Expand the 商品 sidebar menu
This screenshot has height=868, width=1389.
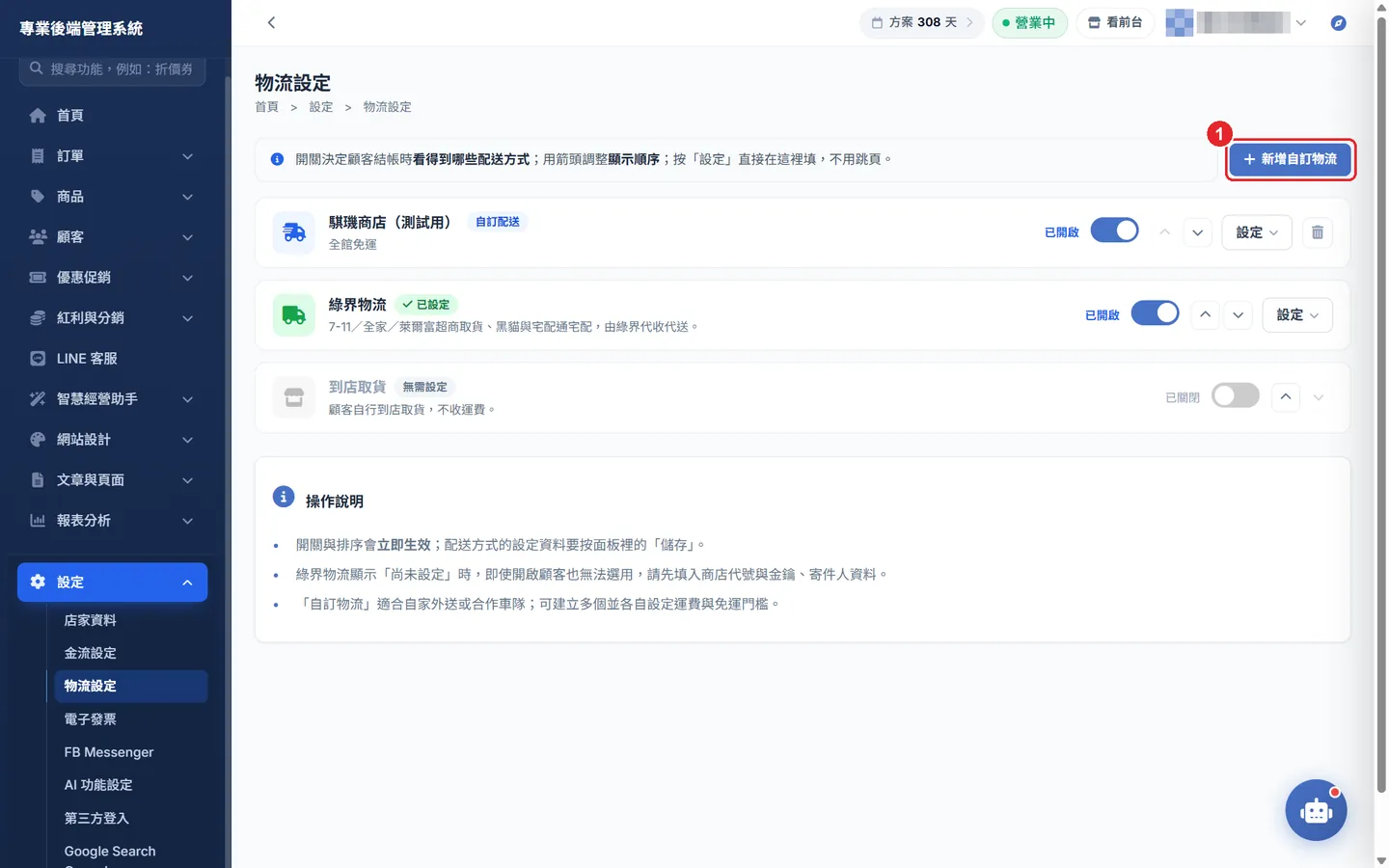pyautogui.click(x=113, y=197)
